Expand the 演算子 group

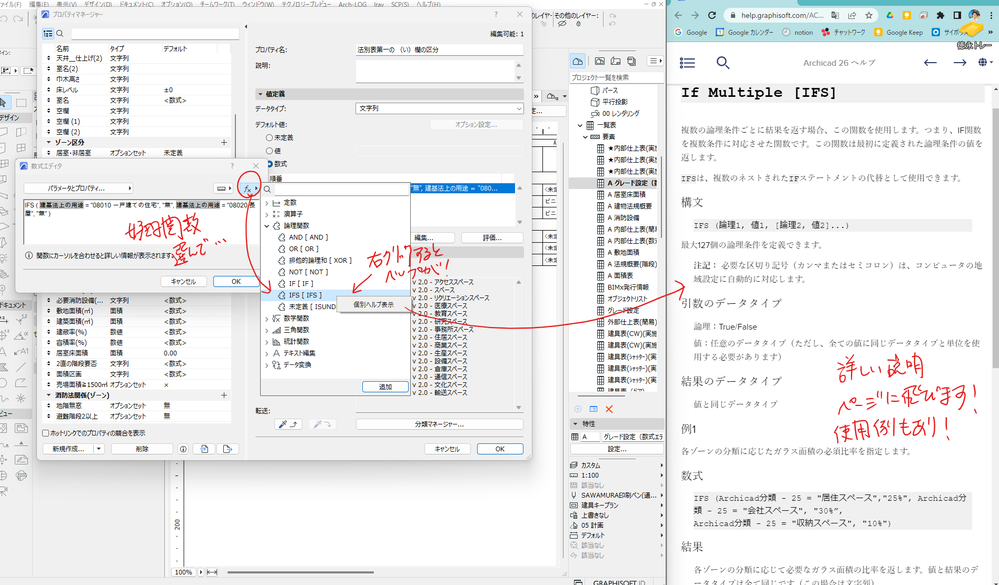[267, 214]
